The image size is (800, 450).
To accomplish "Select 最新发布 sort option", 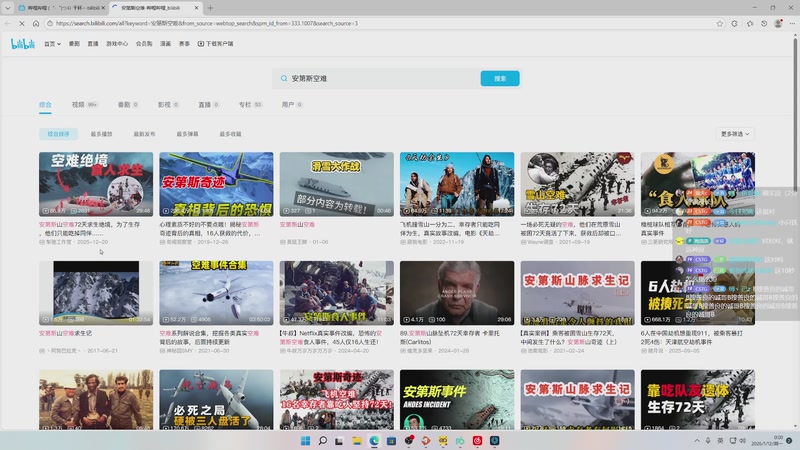I will click(x=144, y=134).
